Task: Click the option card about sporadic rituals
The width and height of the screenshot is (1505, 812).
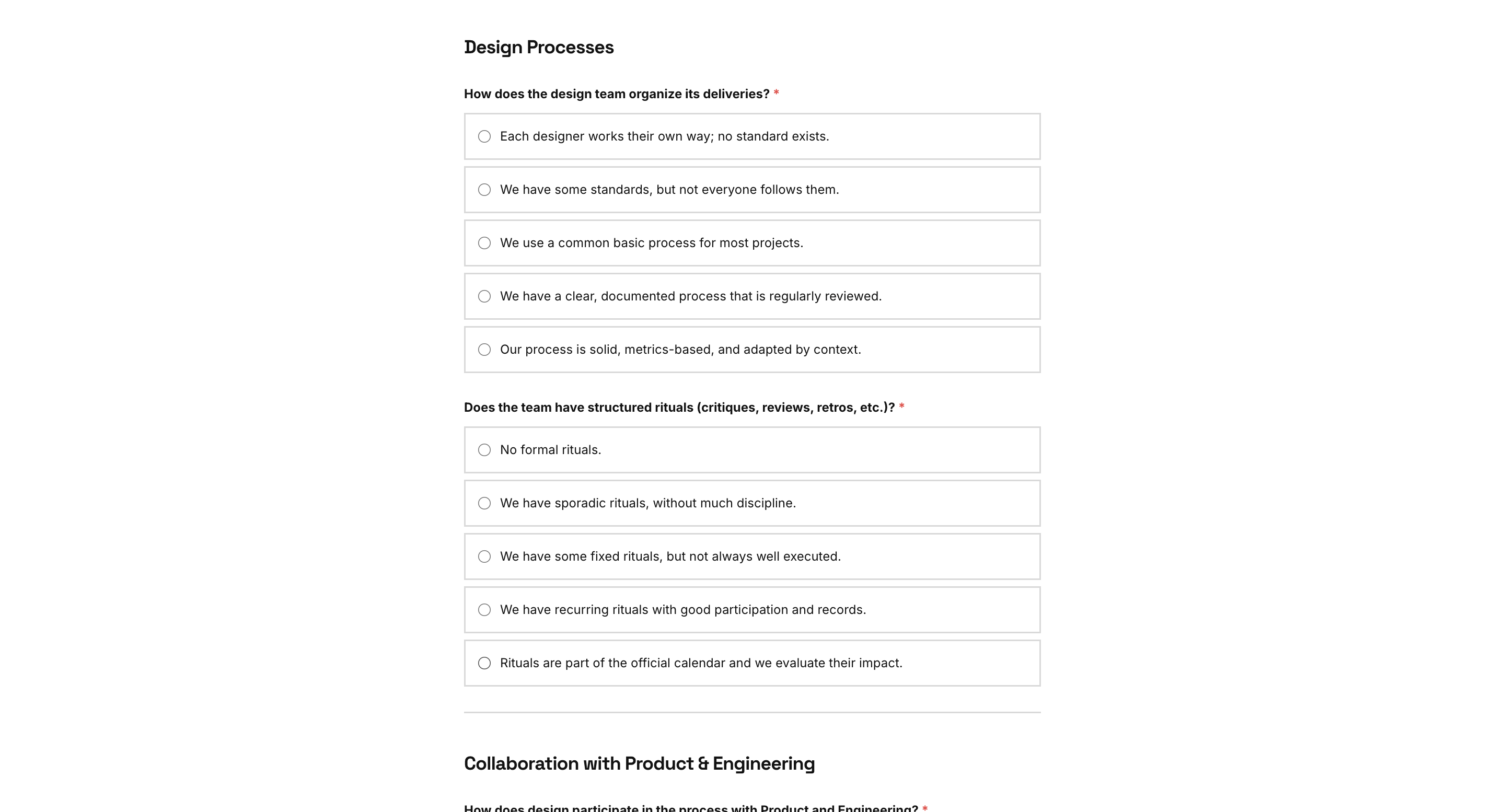Action: coord(752,502)
